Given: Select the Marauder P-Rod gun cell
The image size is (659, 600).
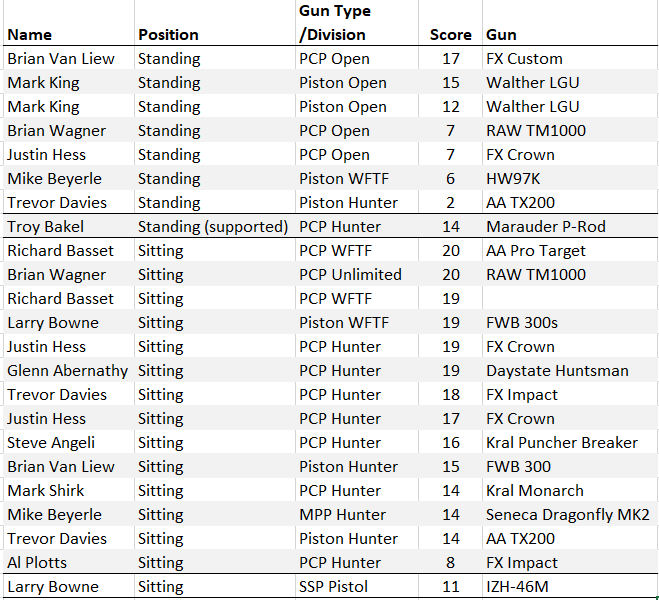Looking at the screenshot, I should [570, 226].
